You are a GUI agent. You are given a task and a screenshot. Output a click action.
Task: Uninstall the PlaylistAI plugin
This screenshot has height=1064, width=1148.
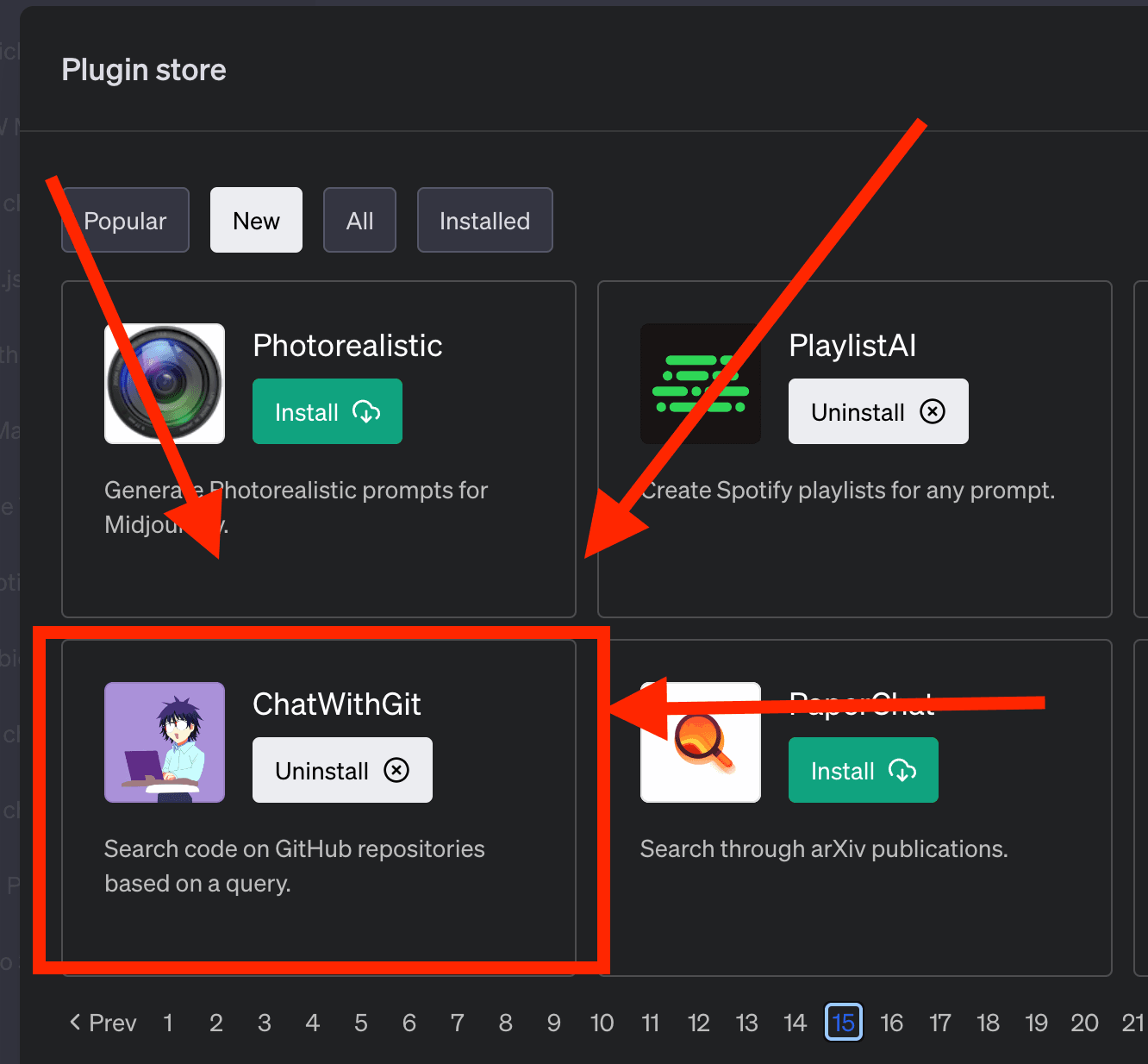click(878, 411)
